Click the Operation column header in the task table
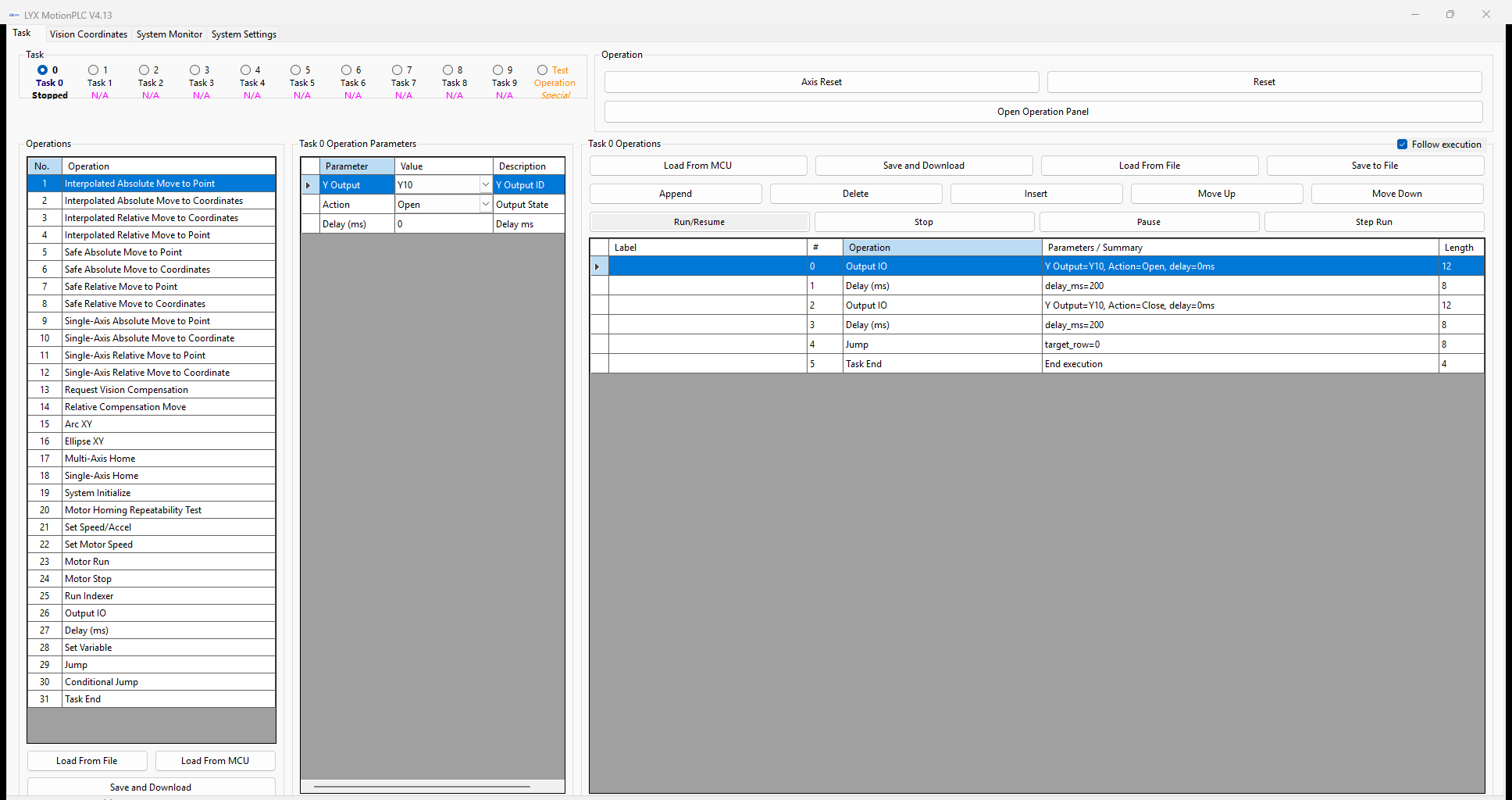 coord(942,248)
